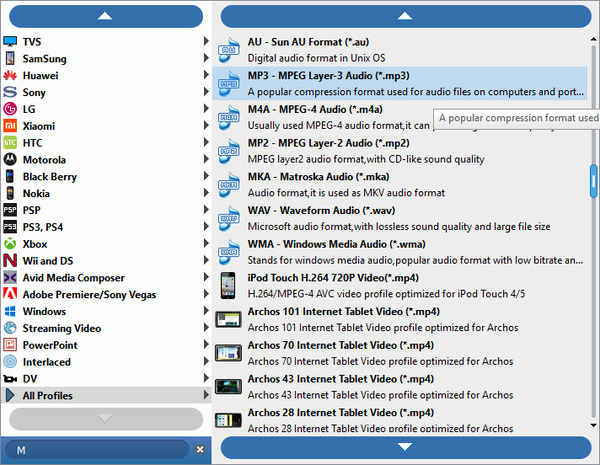Open the Interlaced category
This screenshot has height=465, width=600.
pyautogui.click(x=106, y=362)
